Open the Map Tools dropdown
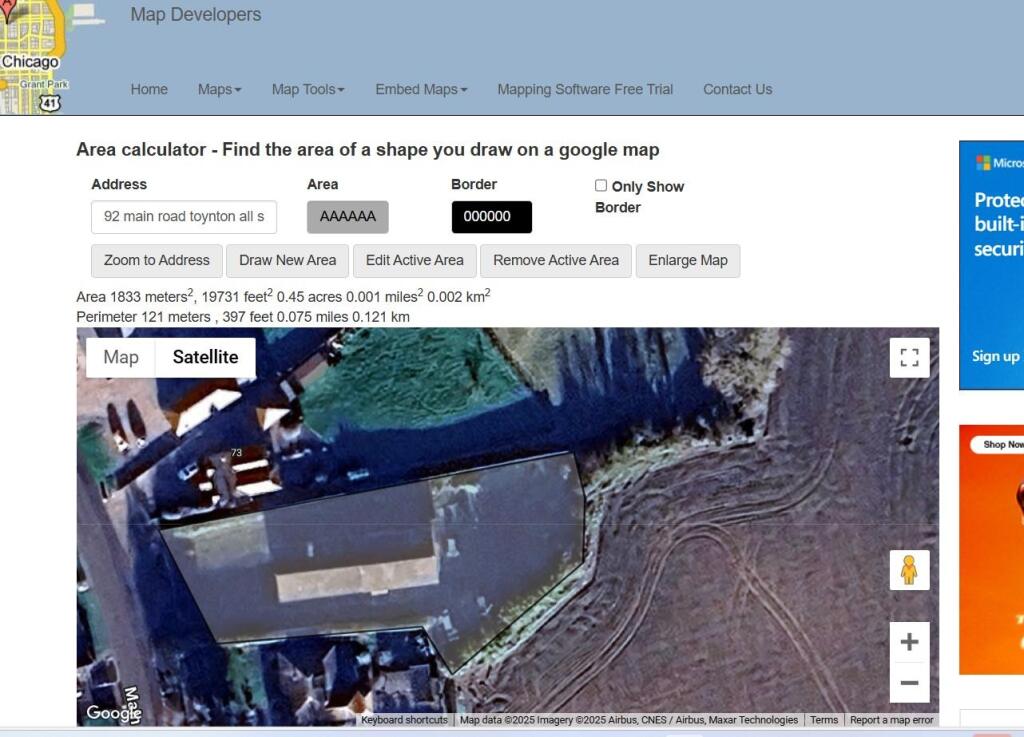Screen dimensions: 1024x737 coord(308,89)
